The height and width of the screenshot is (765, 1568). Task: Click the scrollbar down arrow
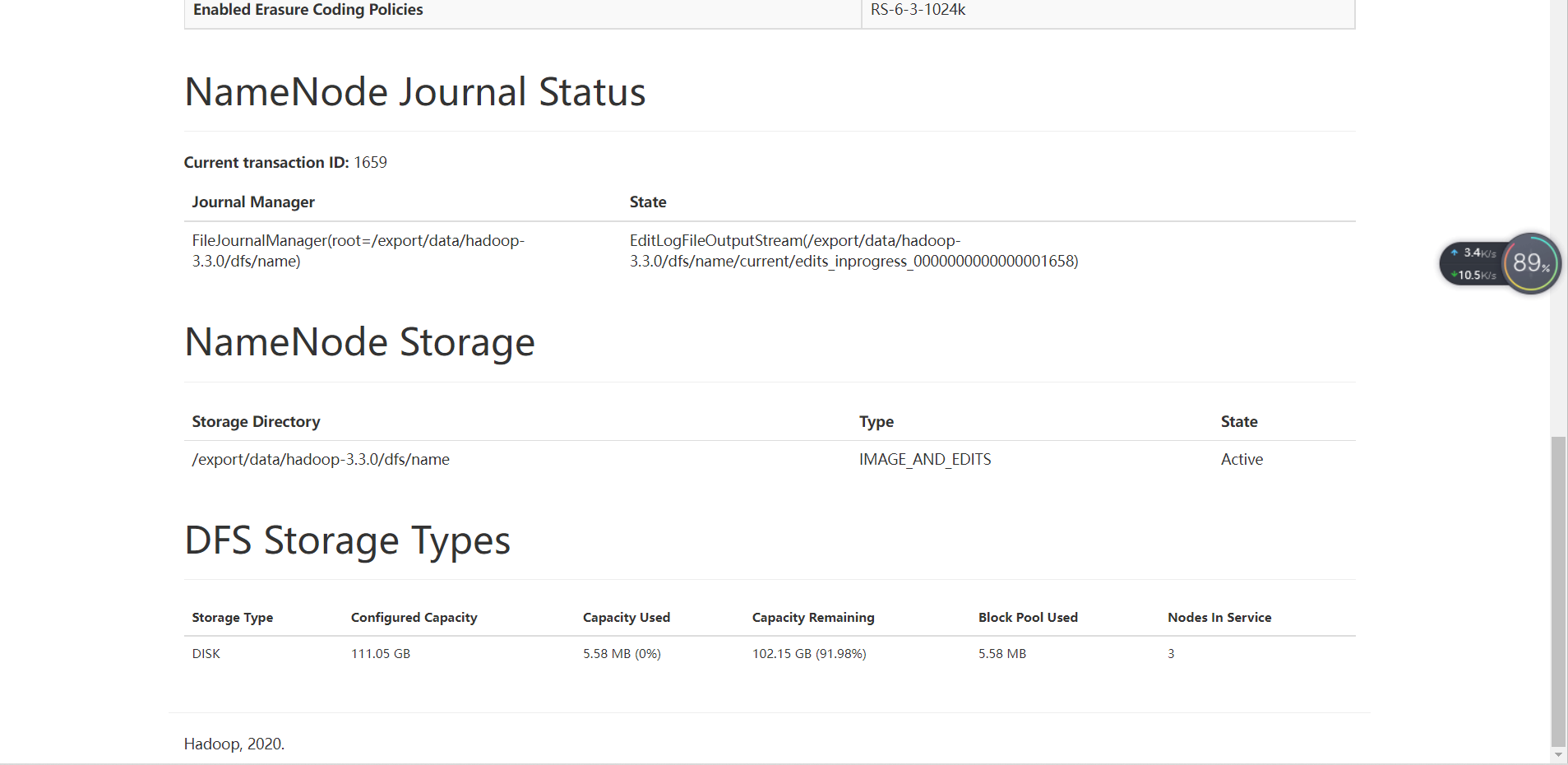[1558, 755]
